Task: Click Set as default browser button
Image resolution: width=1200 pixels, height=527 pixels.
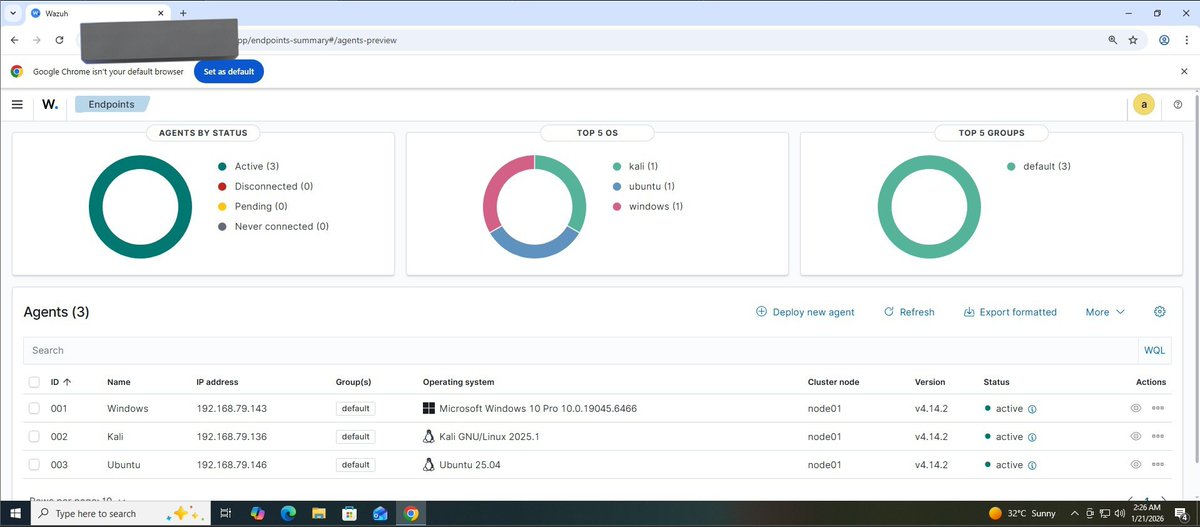Action: 229,72
